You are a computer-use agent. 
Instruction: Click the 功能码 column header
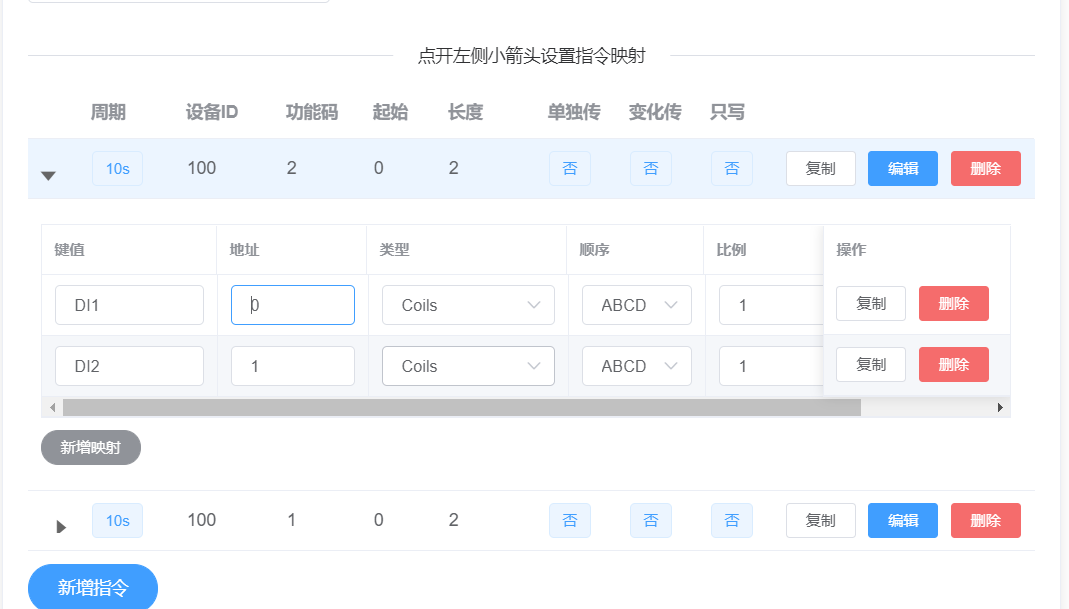312,112
